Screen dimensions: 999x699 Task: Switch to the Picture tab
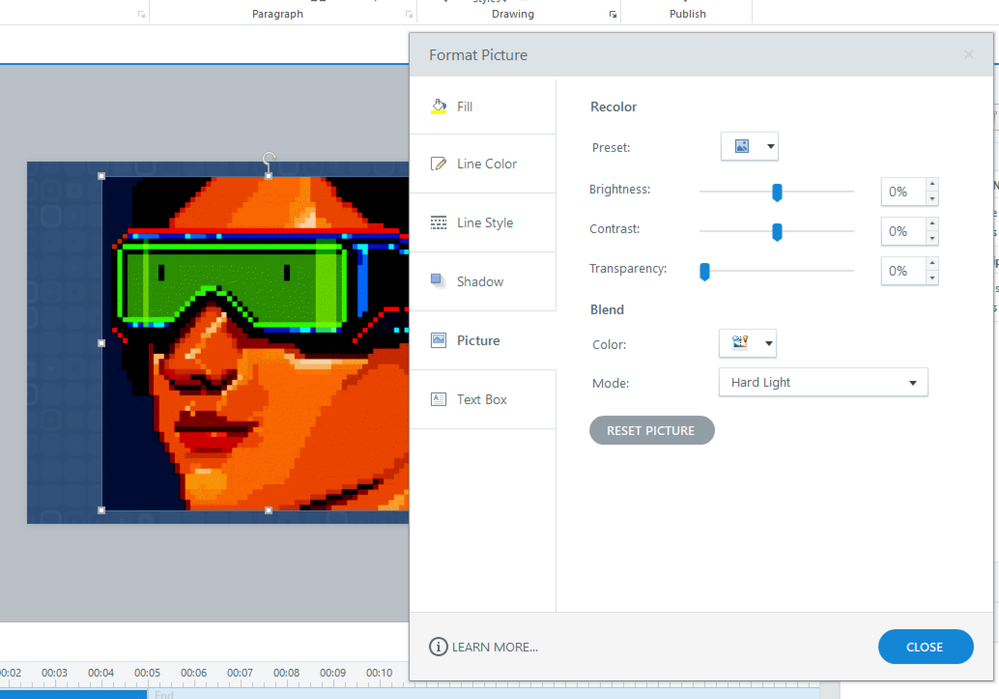click(x=478, y=341)
